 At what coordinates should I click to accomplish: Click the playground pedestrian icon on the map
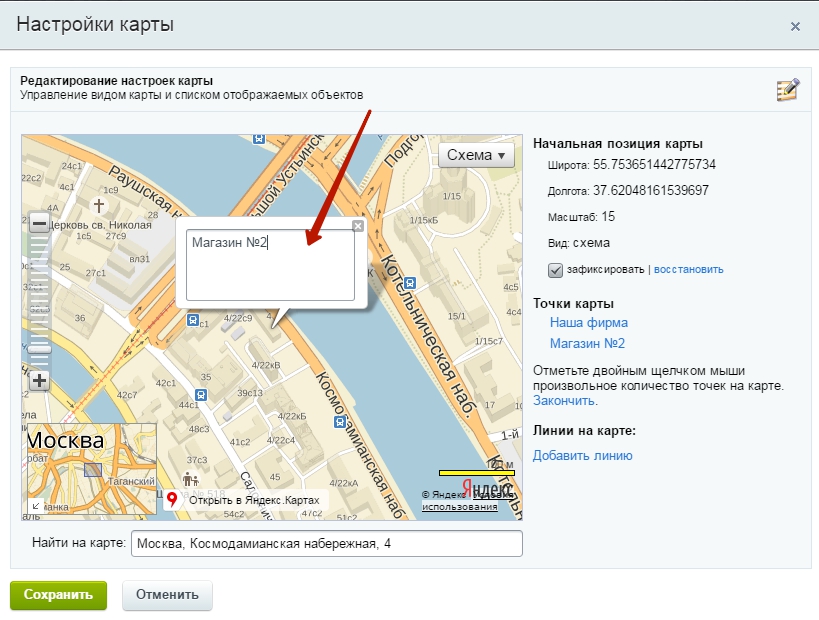190,480
